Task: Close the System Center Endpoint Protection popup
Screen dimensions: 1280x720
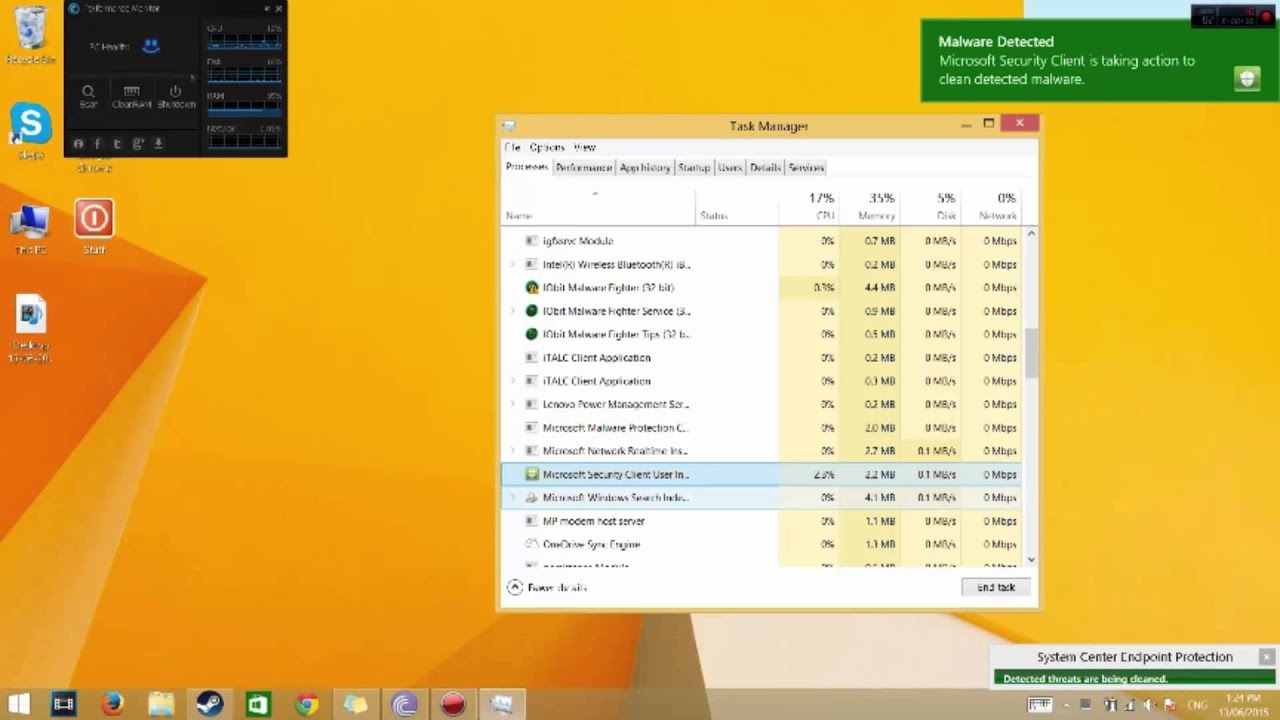Action: click(x=1266, y=657)
